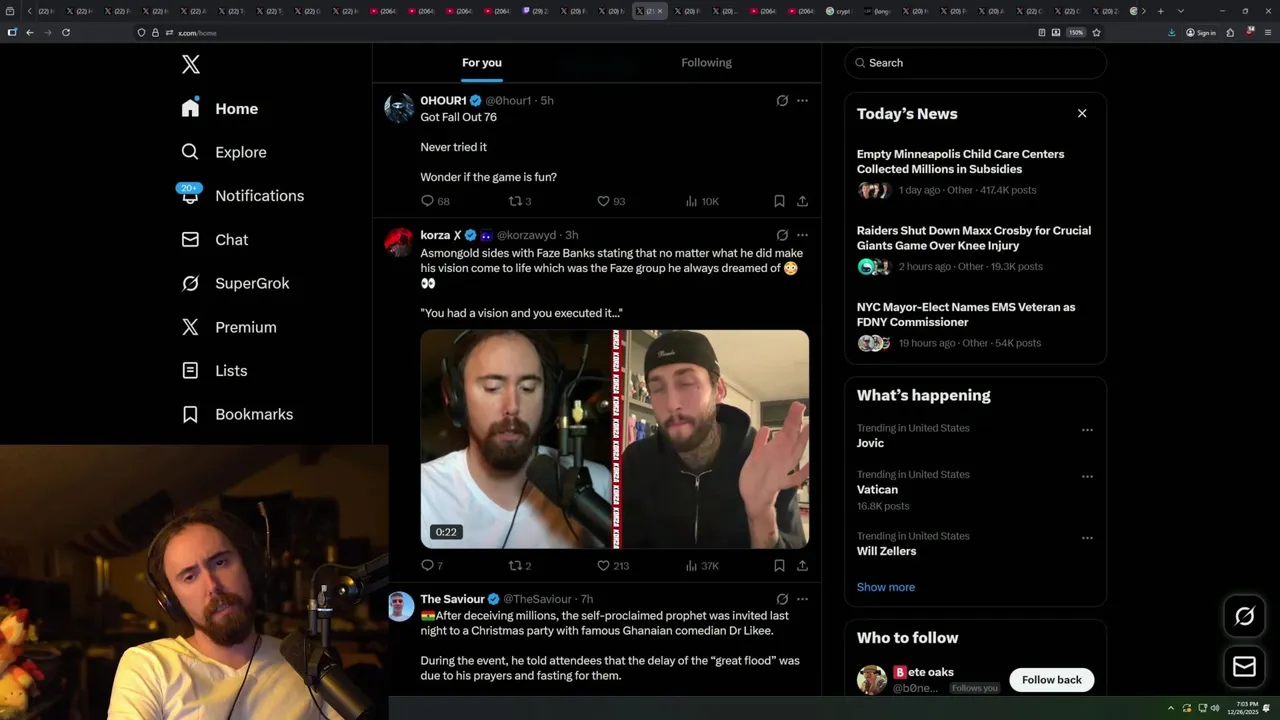Open Explore in the sidebar
The height and width of the screenshot is (720, 1280).
[224, 152]
